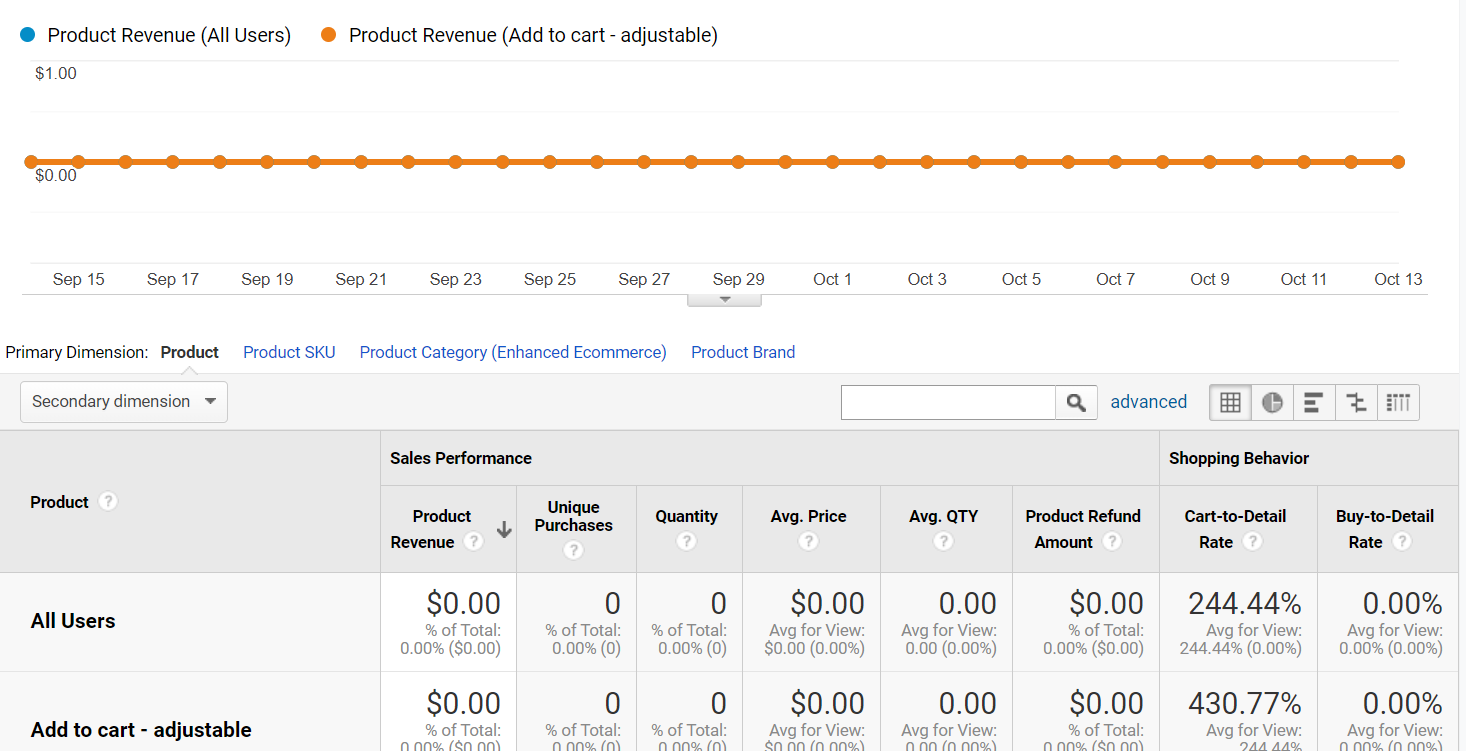The width and height of the screenshot is (1466, 751).
Task: Click the 430.77% Cart-to-Detail value
Action: 1245,703
